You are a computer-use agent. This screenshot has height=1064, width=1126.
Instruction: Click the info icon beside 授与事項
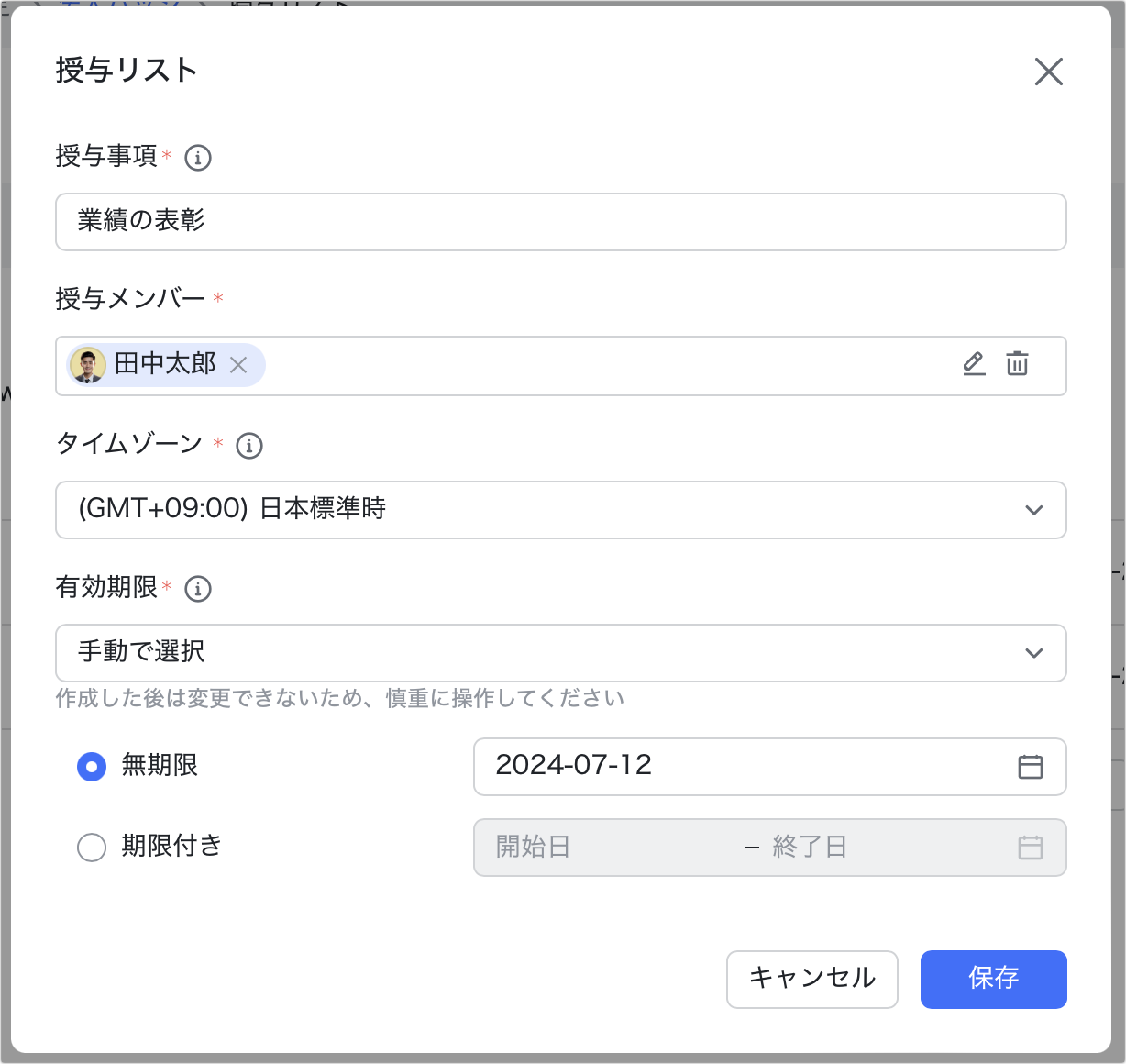(198, 158)
